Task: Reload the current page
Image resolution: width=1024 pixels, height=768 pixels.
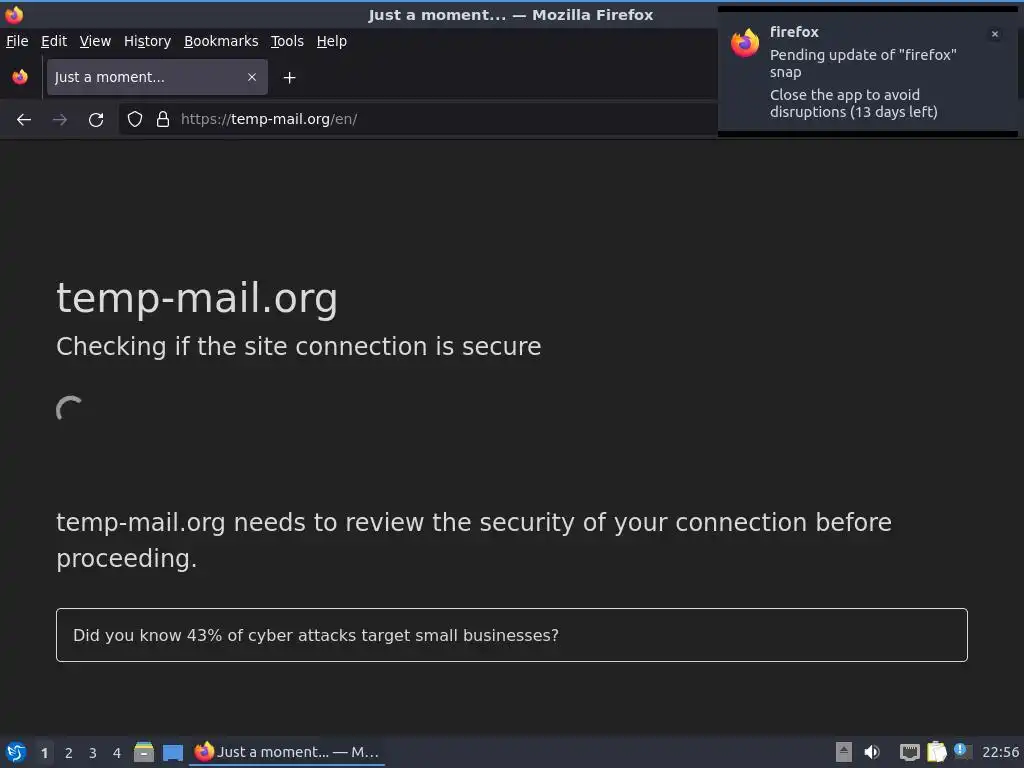Action: (x=96, y=120)
